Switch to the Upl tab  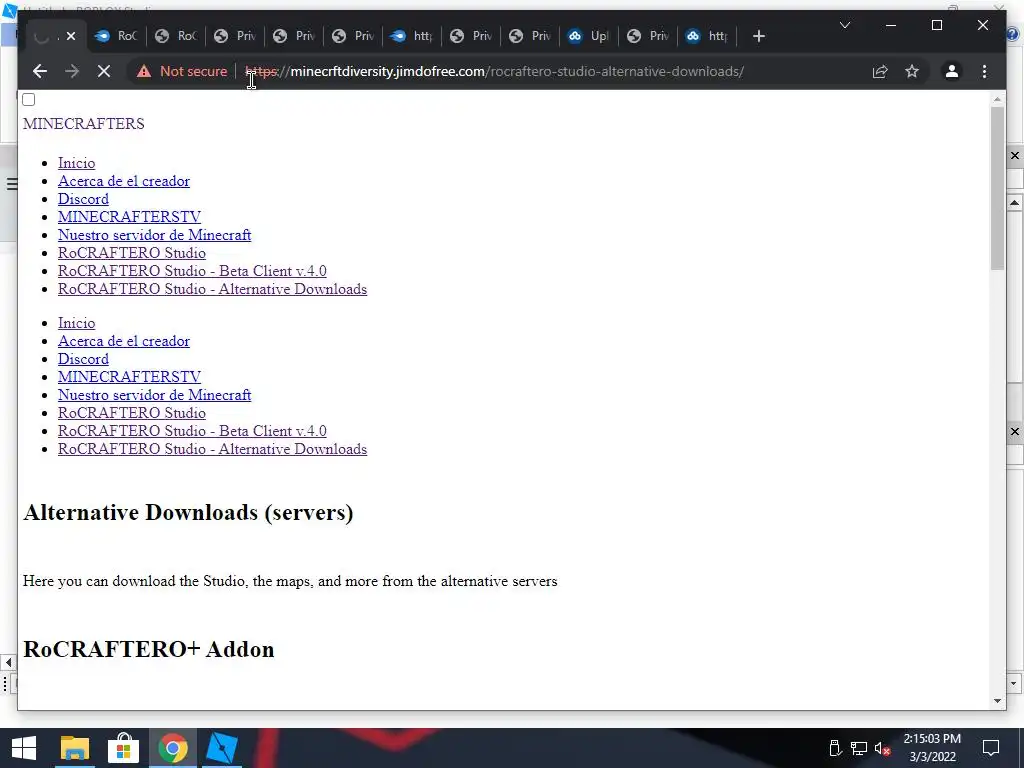588,36
